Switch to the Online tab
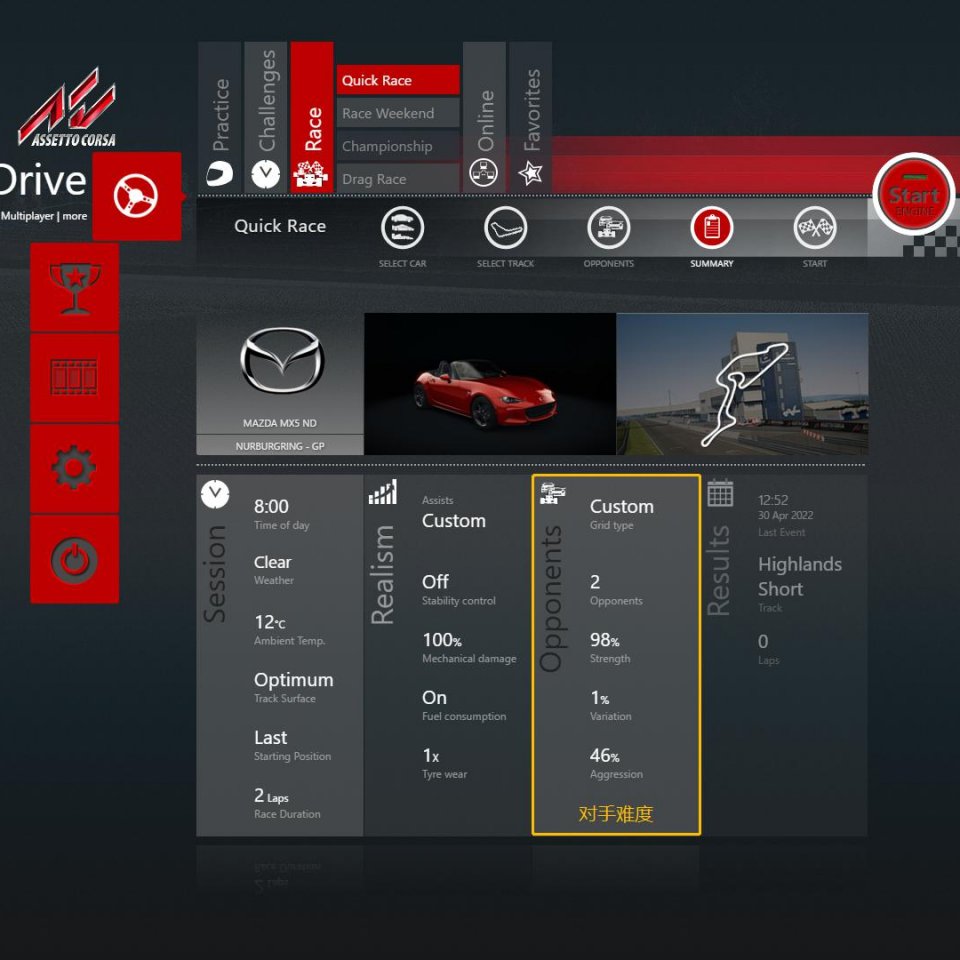The image size is (960, 960). [x=484, y=117]
